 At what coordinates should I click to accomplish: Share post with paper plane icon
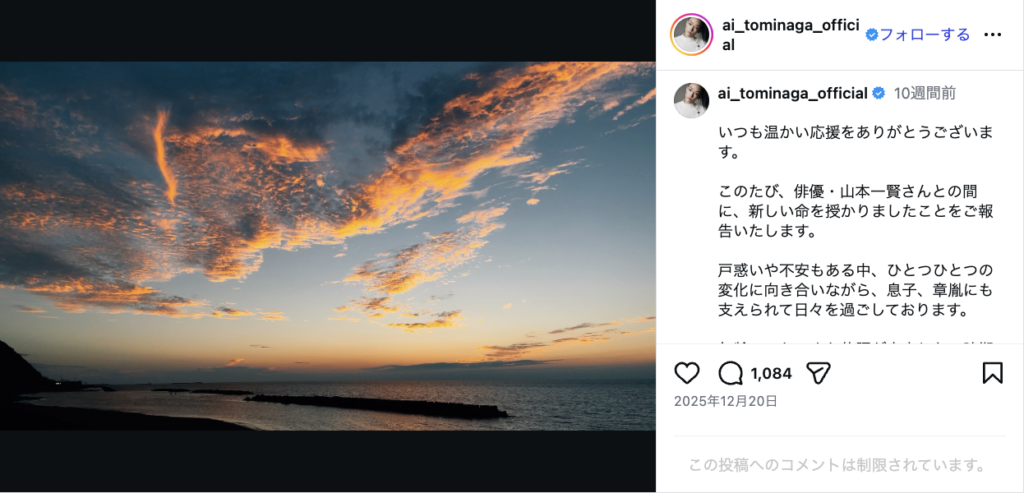(818, 374)
